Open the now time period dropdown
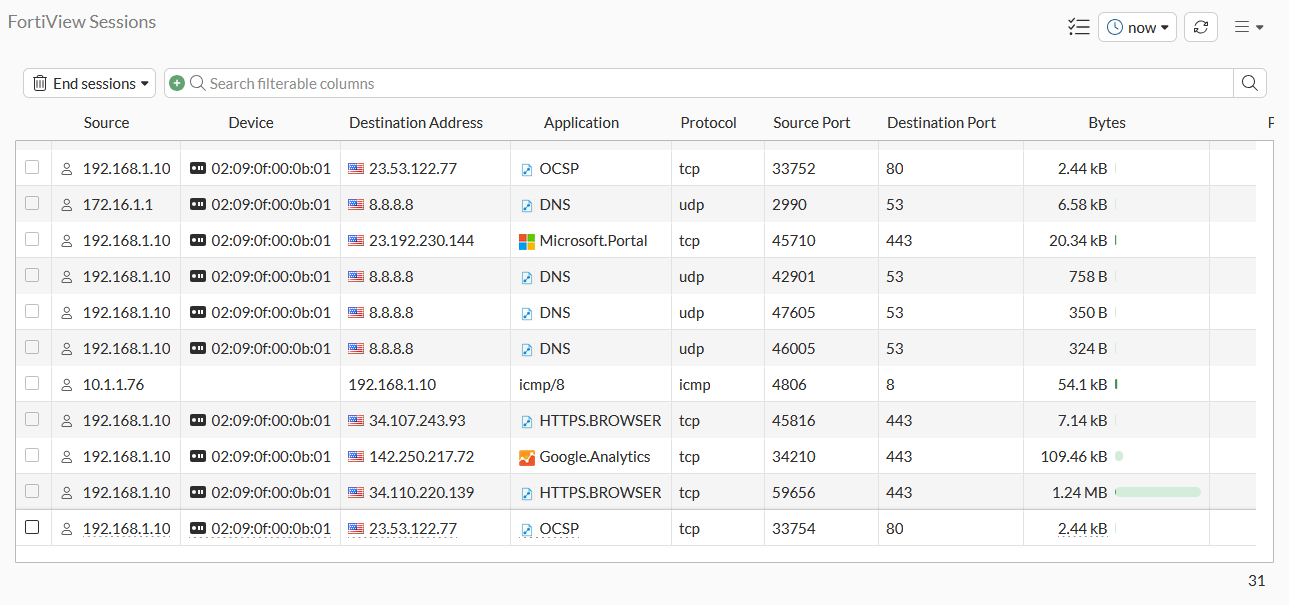This screenshot has width=1289, height=605. point(1137,27)
